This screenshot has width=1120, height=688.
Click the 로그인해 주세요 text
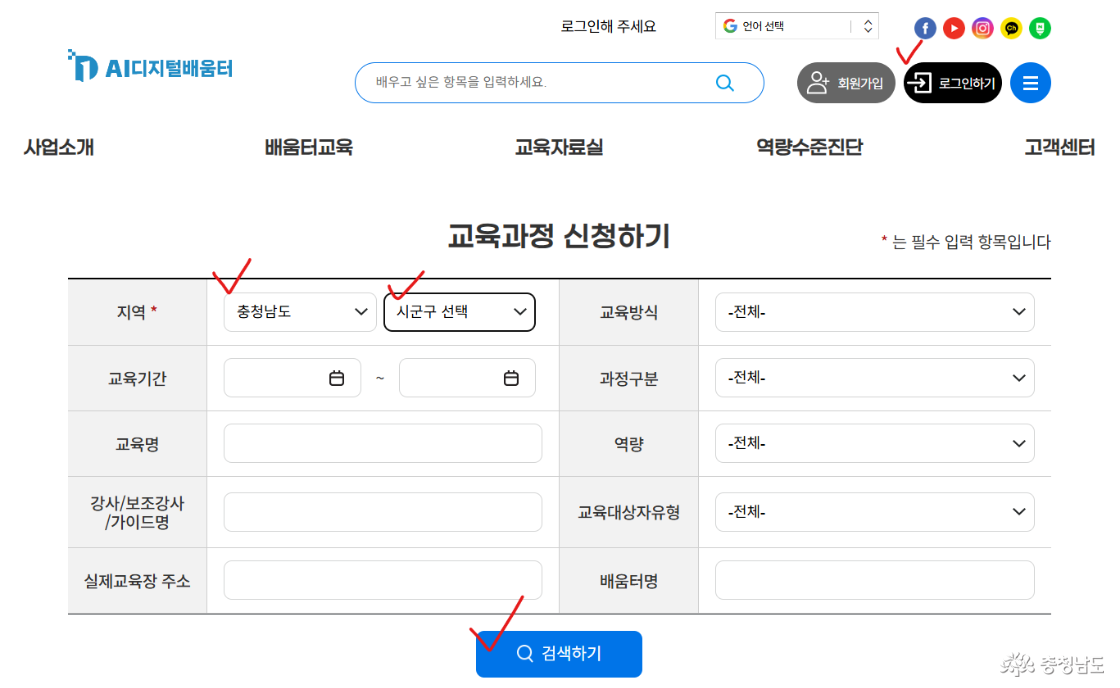pyautogui.click(x=608, y=26)
